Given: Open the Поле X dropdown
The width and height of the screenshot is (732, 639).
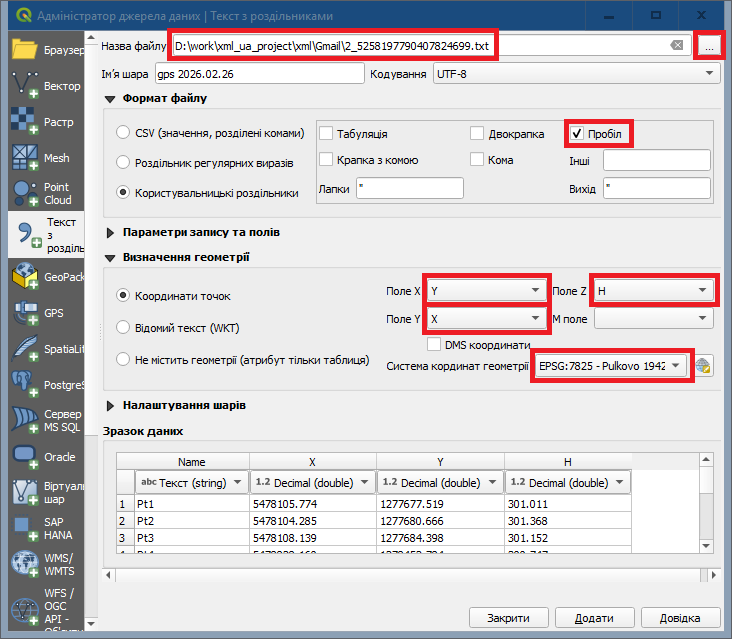Looking at the screenshot, I should 485,291.
